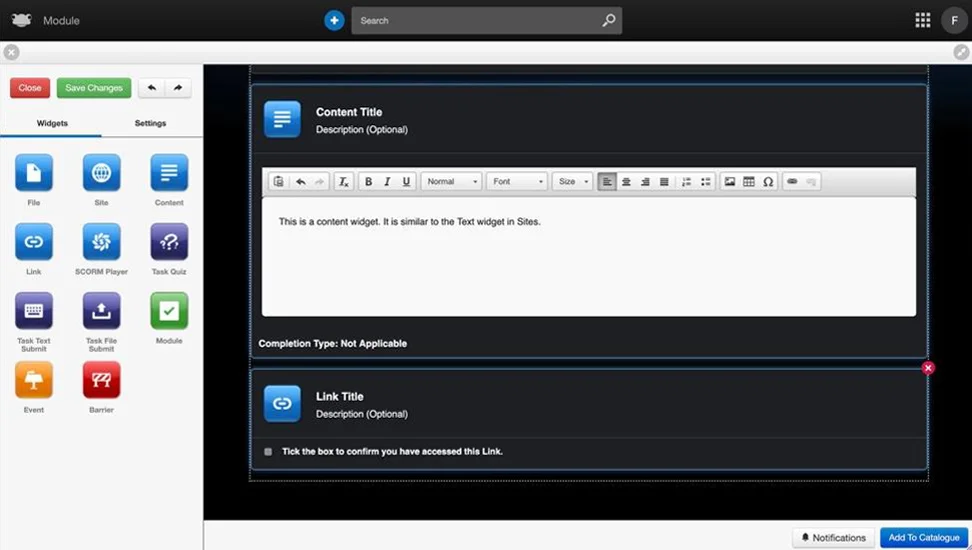The image size is (972, 550).
Task: Click the search magnifier icon
Action: [609, 20]
